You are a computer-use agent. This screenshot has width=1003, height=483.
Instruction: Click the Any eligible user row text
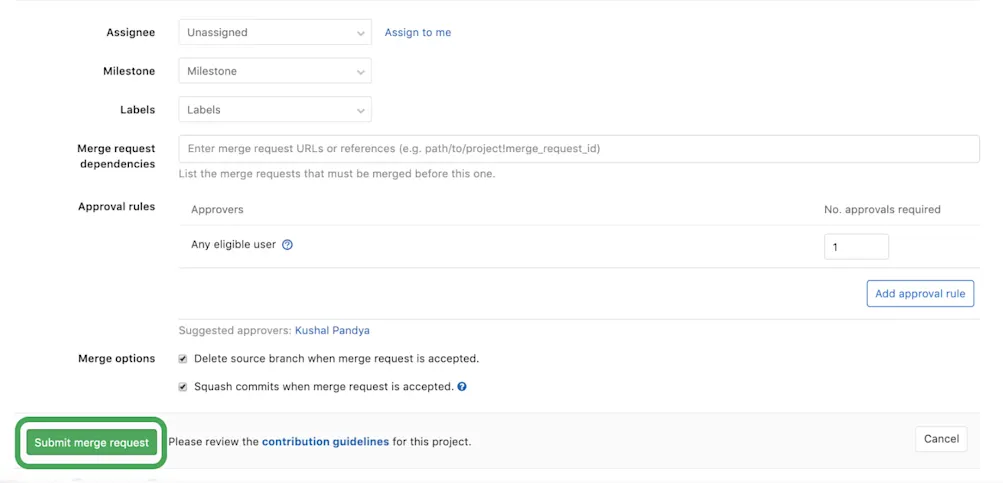click(x=233, y=244)
